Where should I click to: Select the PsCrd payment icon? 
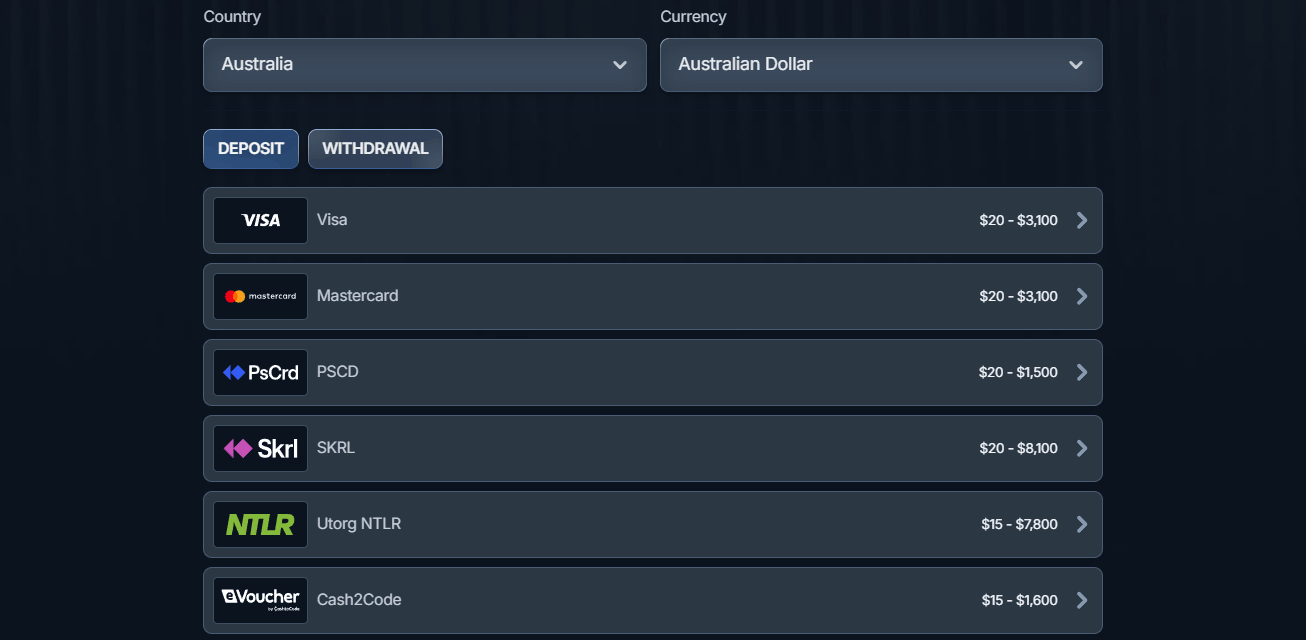click(259, 372)
